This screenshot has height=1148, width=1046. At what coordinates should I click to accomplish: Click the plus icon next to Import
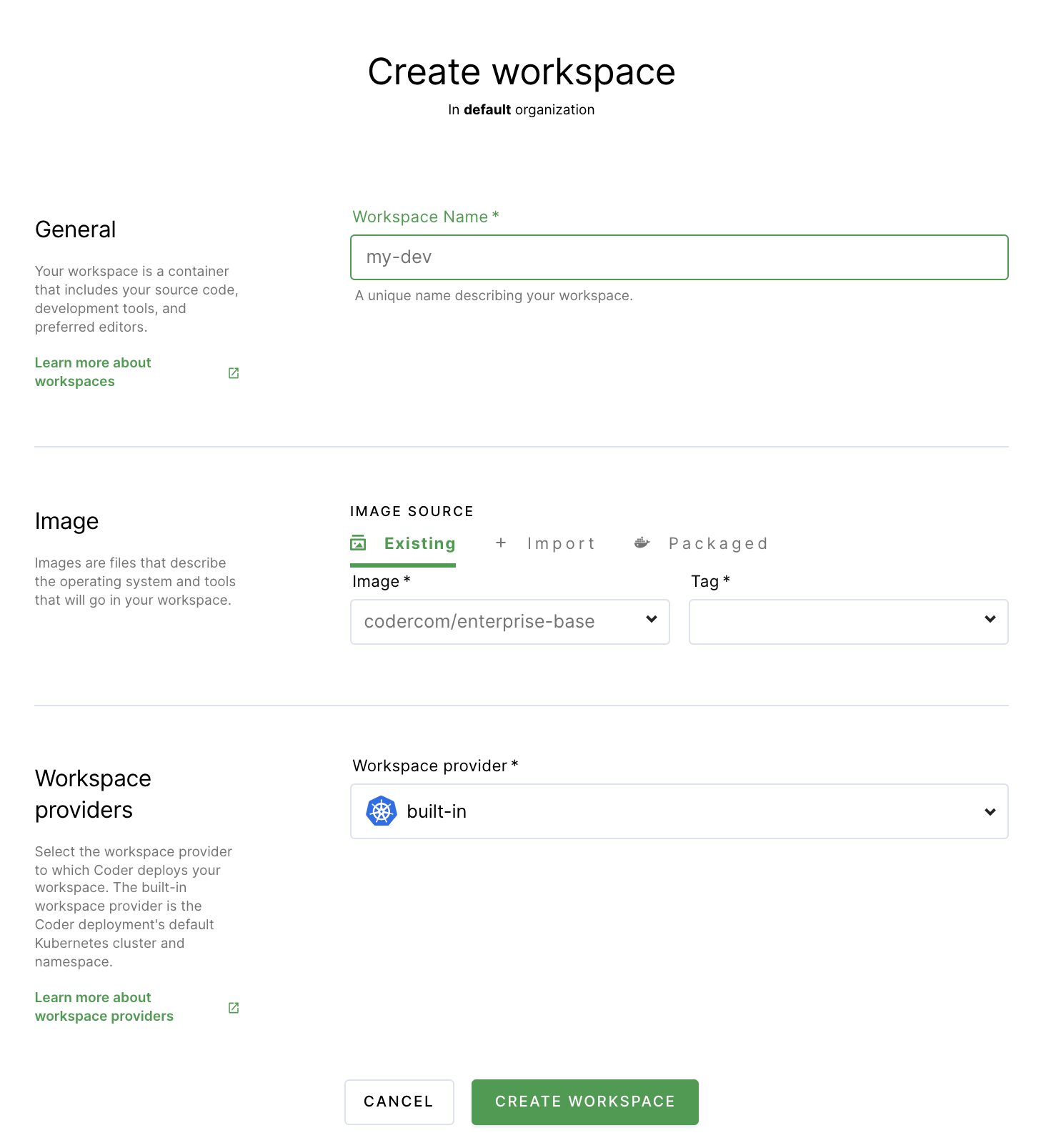click(x=501, y=543)
